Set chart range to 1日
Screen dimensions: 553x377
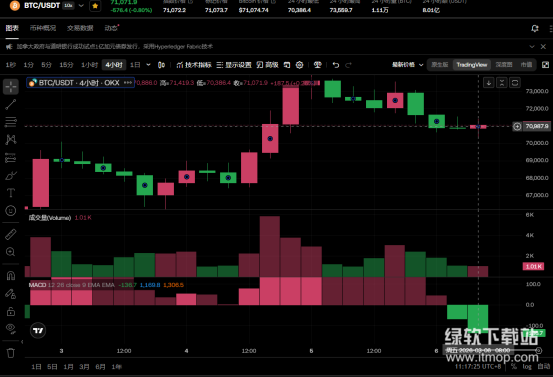click(36, 367)
